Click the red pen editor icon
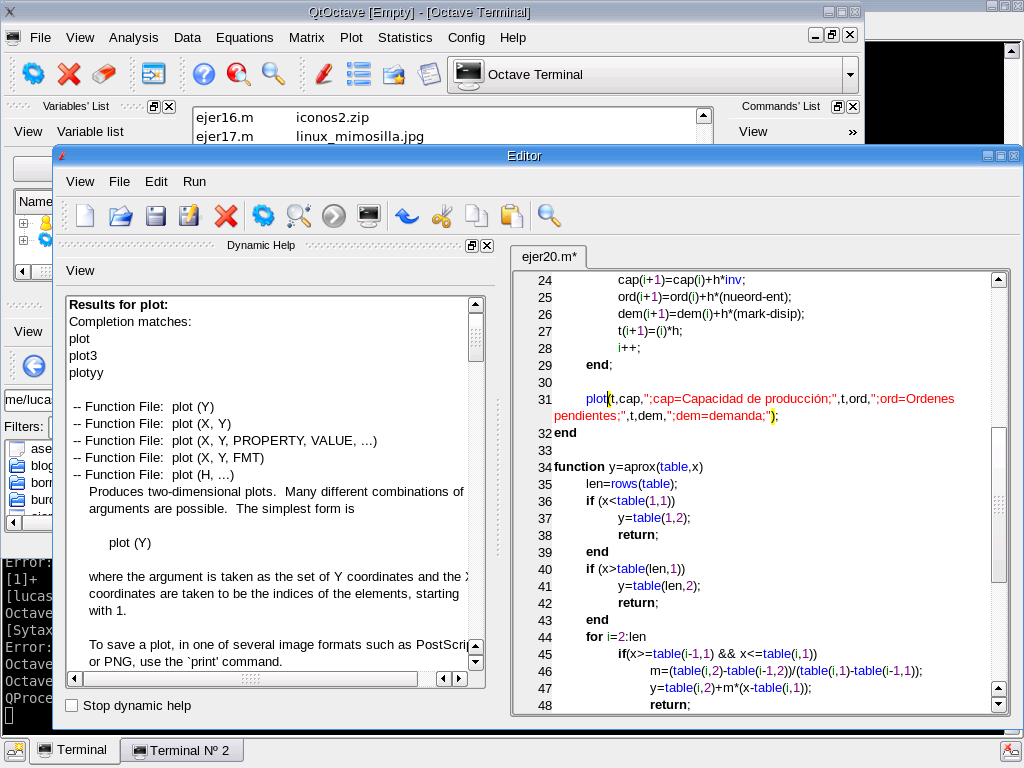The image size is (1024, 768). 323,74
